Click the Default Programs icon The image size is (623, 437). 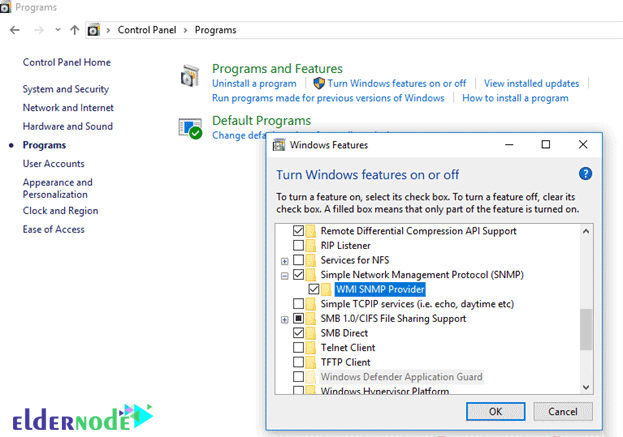pos(190,128)
